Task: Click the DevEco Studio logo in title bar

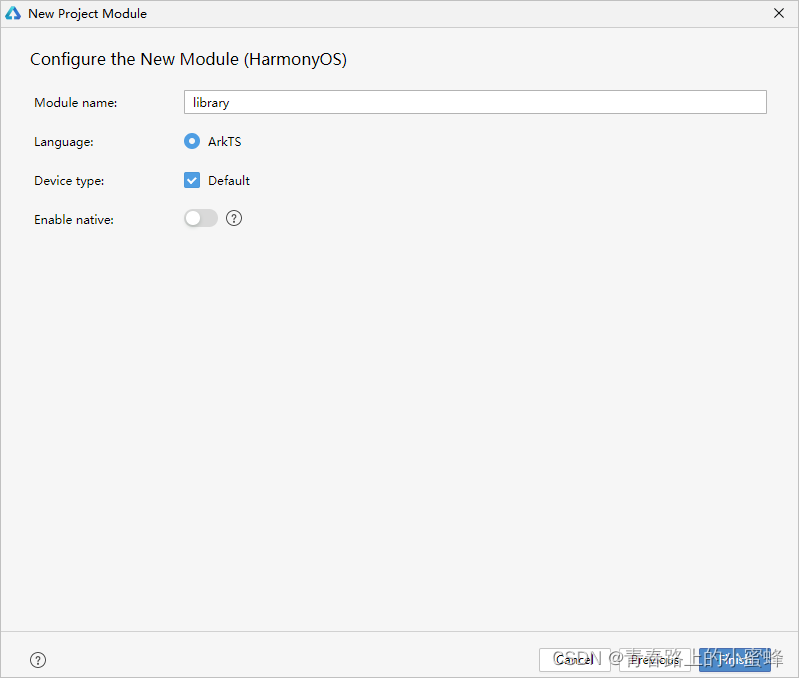Action: click(13, 14)
